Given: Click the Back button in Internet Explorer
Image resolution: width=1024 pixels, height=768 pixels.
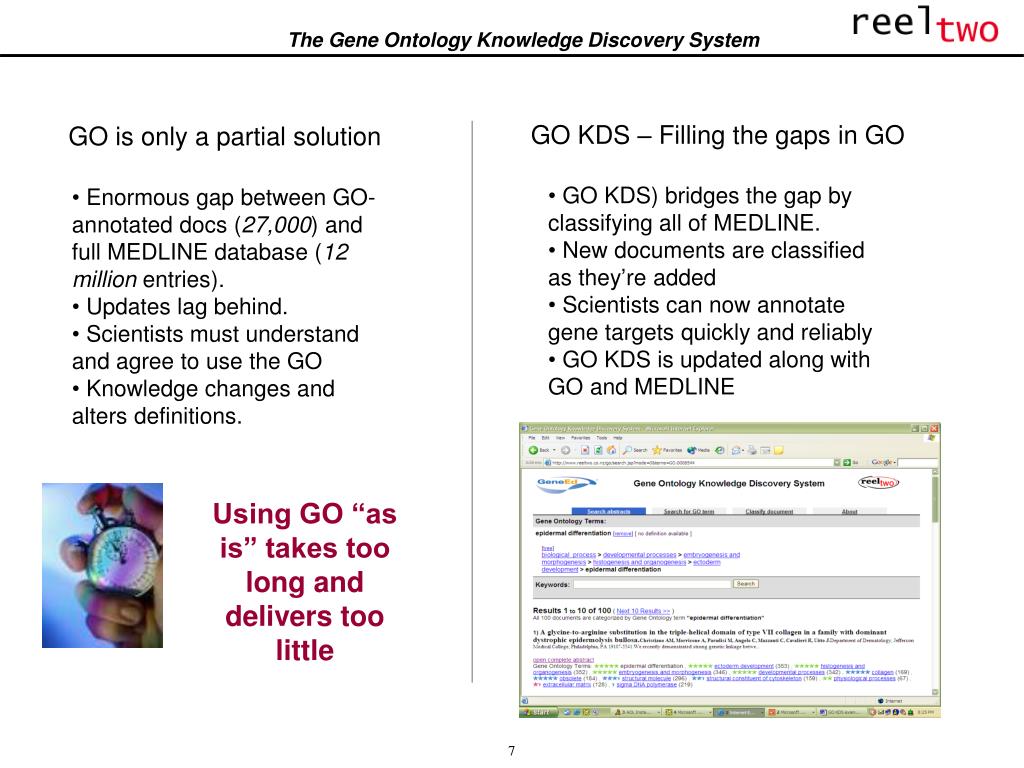Looking at the screenshot, I should [541, 450].
